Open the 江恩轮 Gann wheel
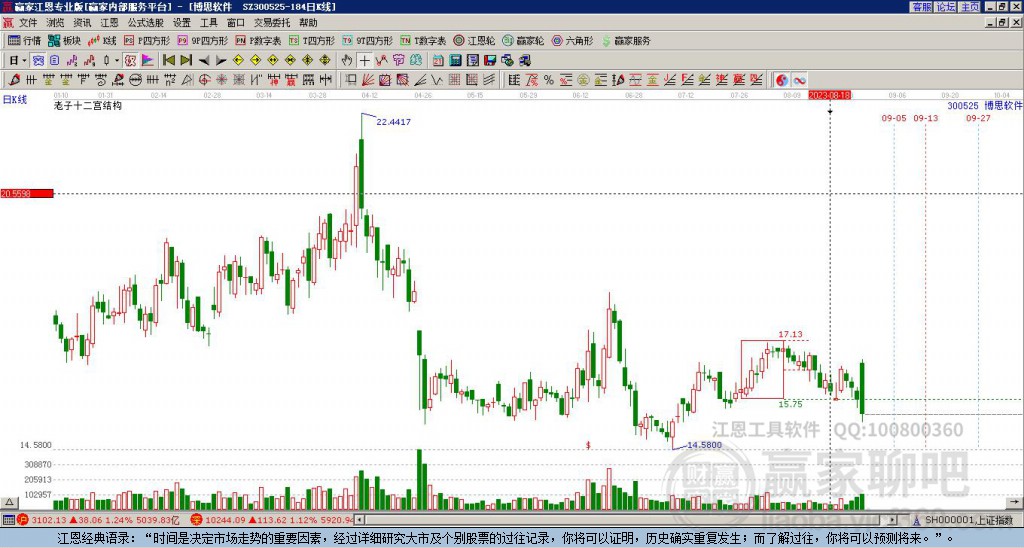 click(x=474, y=40)
